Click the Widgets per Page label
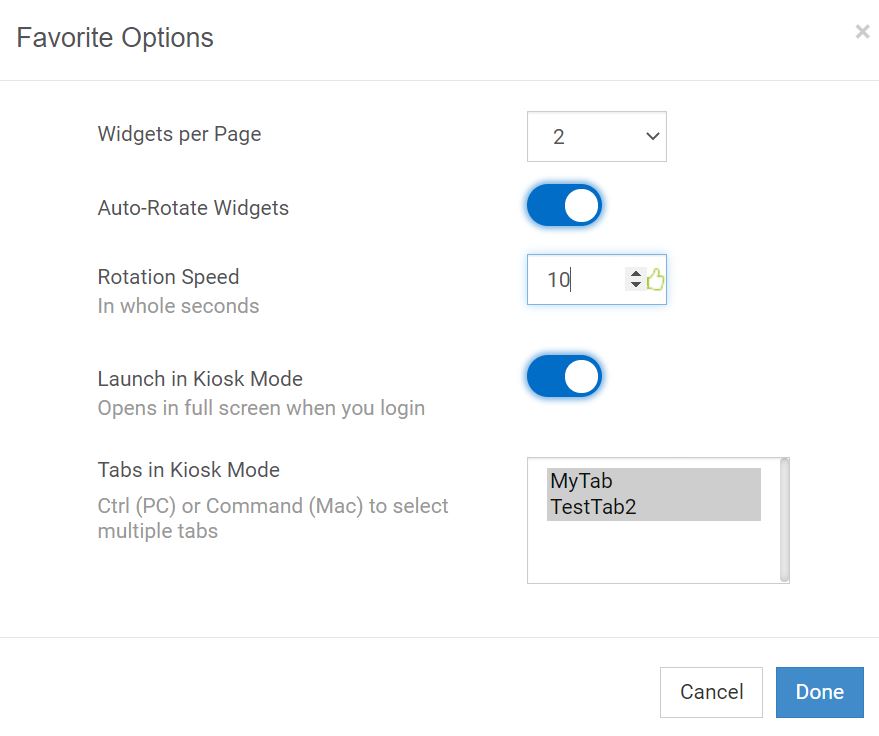The width and height of the screenshot is (879, 736). pos(179,134)
